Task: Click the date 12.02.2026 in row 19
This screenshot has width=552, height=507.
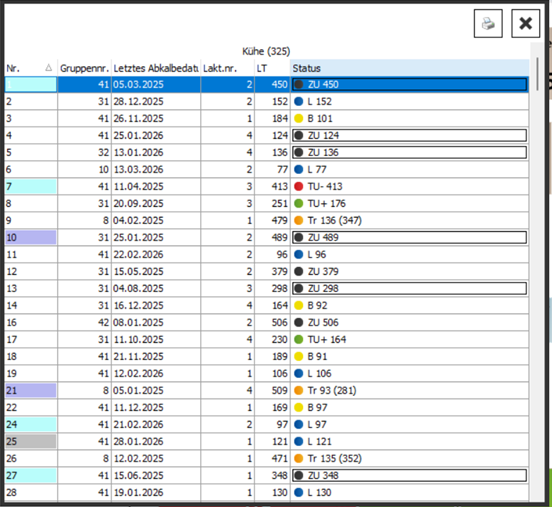Action: pos(138,373)
